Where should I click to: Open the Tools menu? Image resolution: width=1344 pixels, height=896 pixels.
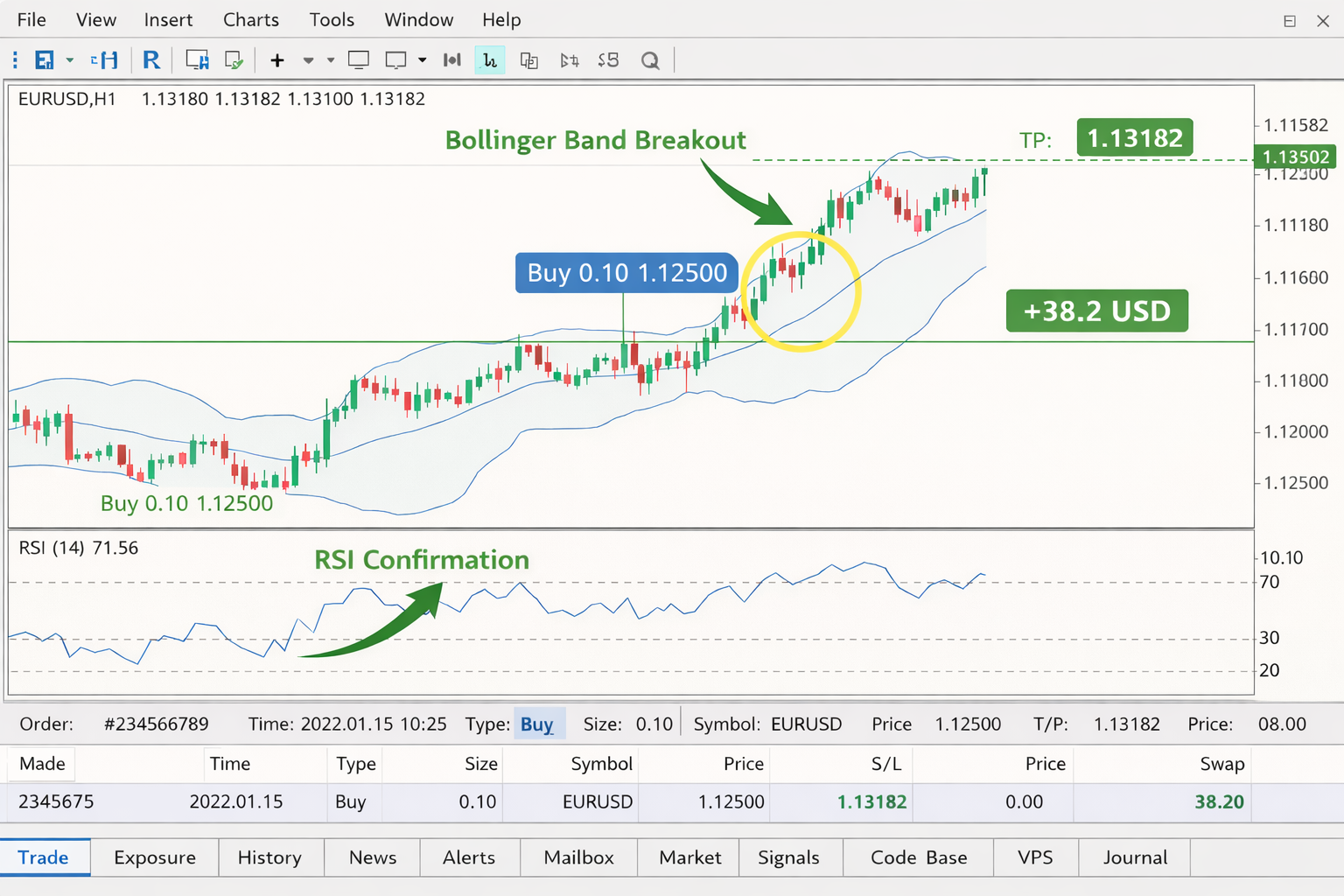(332, 19)
